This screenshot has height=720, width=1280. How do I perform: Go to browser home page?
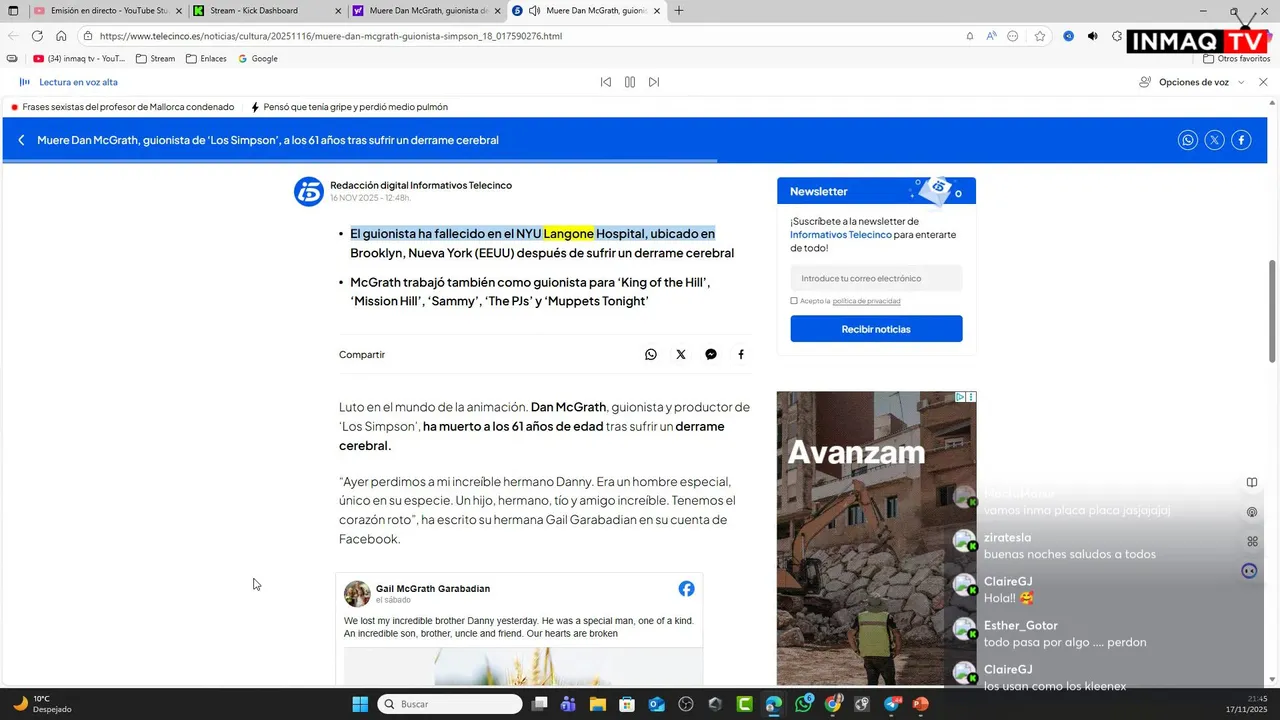61,36
